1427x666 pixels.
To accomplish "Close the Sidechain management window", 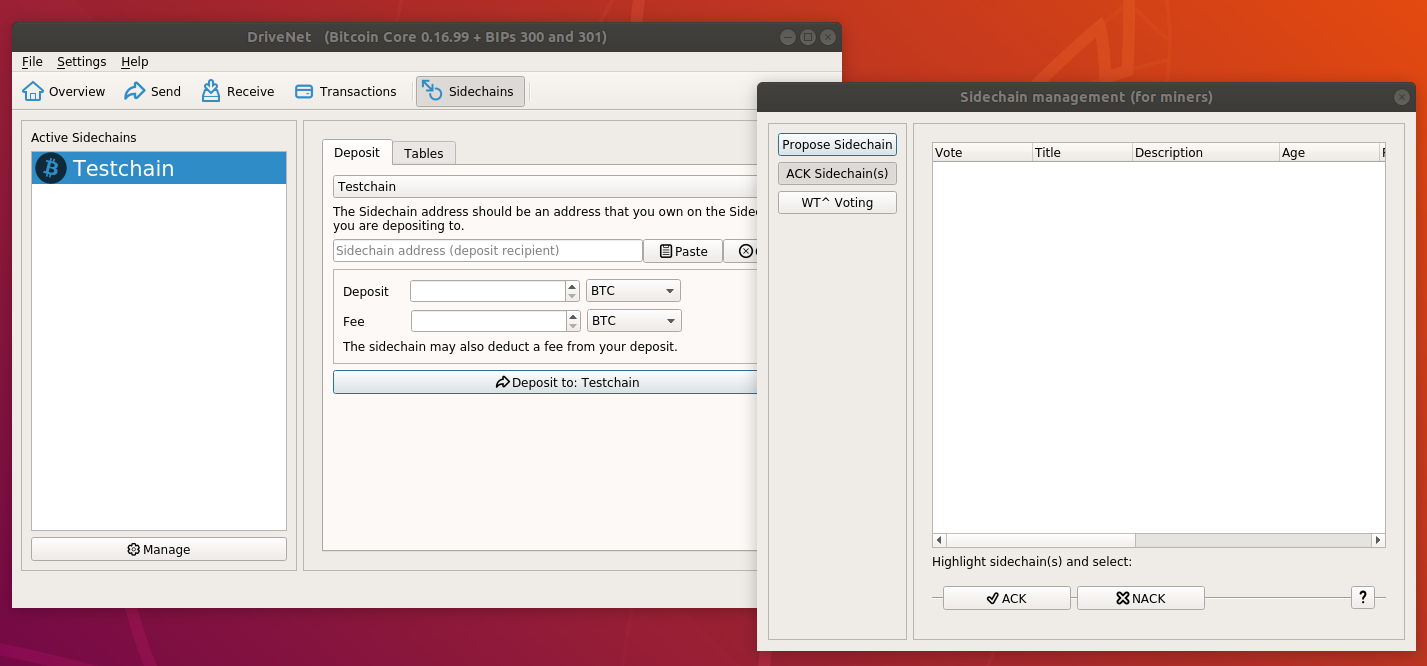I will pyautogui.click(x=1402, y=97).
